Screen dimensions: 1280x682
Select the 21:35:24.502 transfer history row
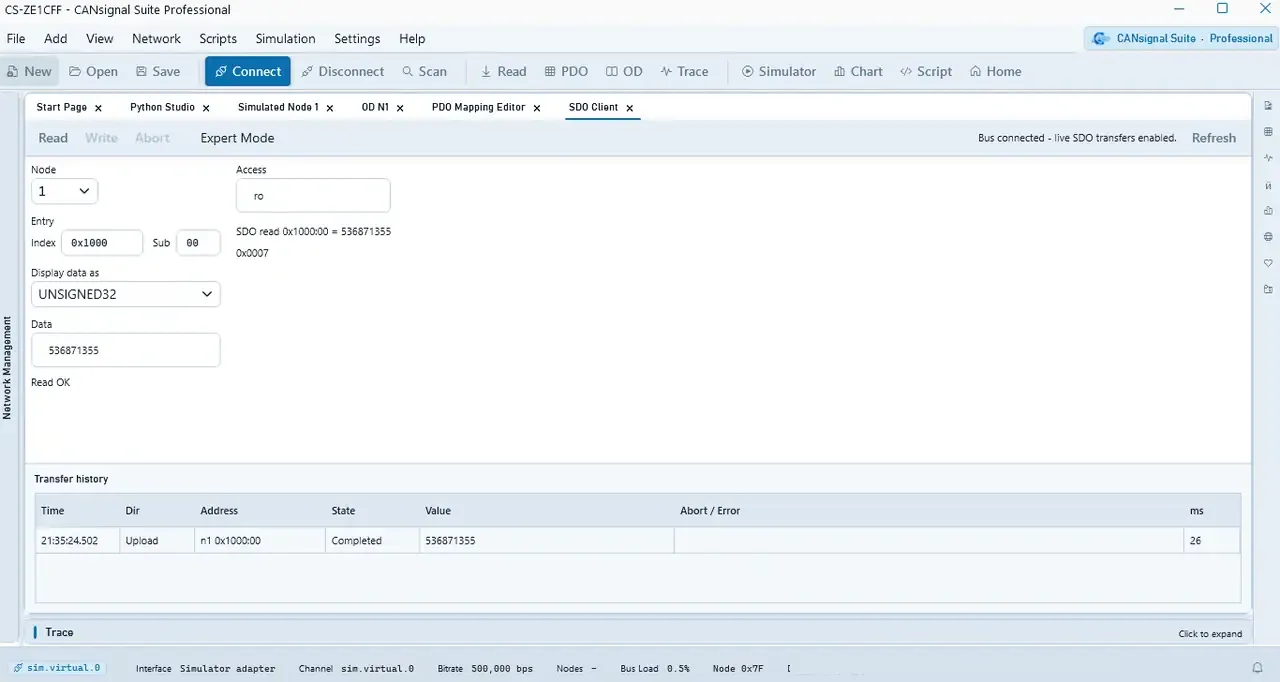coord(638,540)
